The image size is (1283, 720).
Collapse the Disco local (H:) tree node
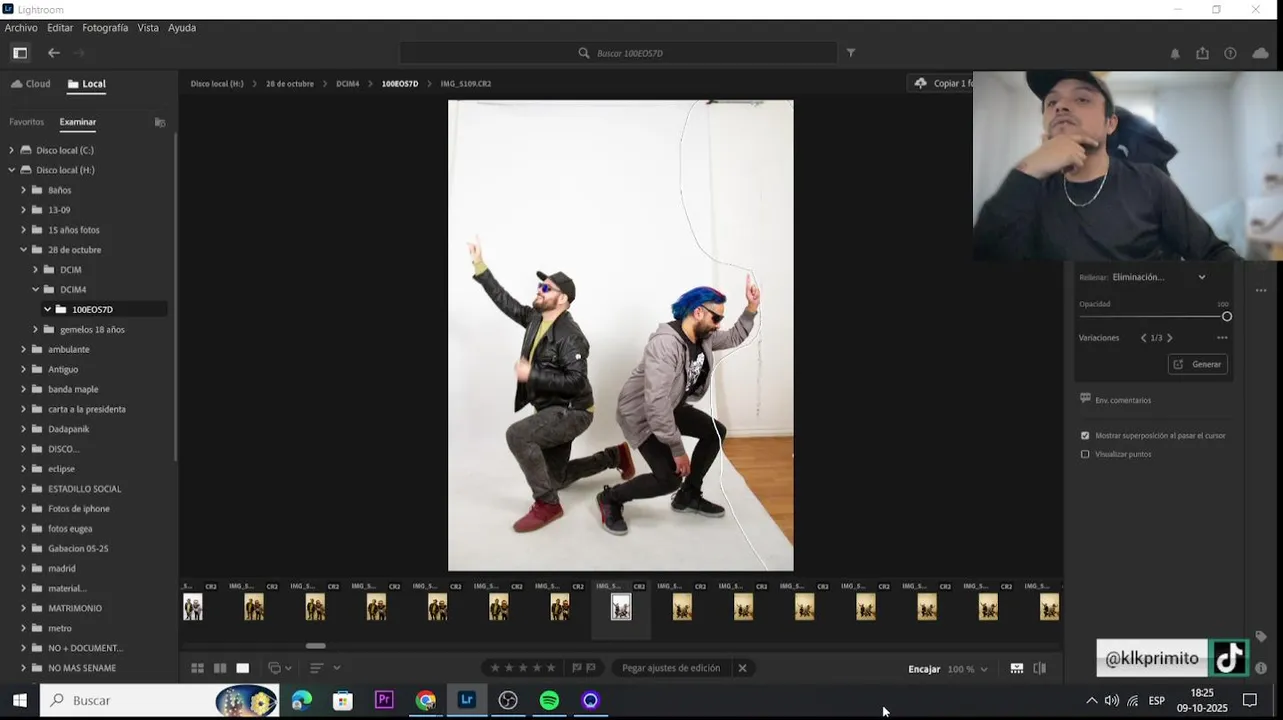pos(12,170)
